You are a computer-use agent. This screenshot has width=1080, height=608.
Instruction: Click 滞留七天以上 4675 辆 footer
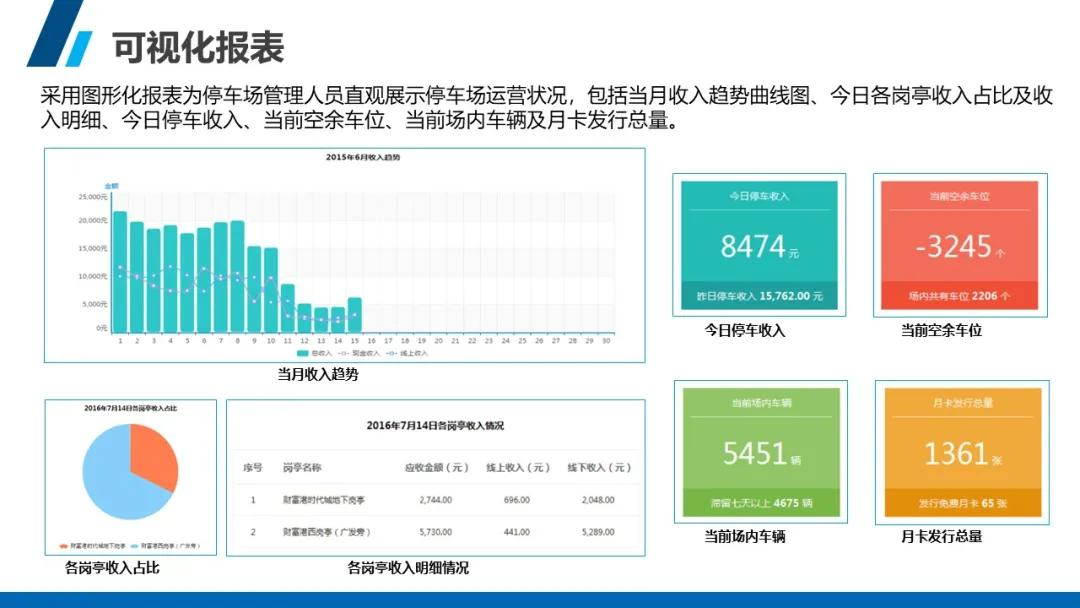pos(761,503)
